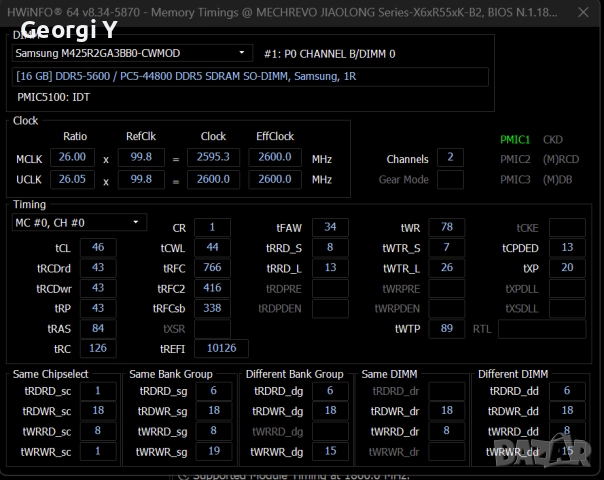Click the HWiNFO Memory Timings title bar
This screenshot has height=480, width=604.
click(300, 13)
